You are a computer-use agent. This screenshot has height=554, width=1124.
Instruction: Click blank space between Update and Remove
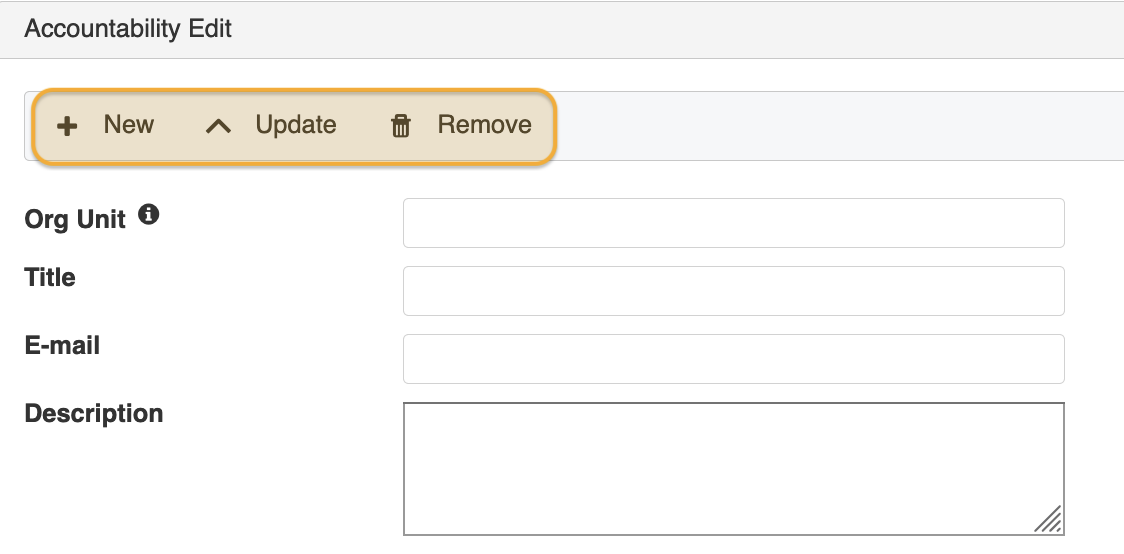(x=362, y=126)
